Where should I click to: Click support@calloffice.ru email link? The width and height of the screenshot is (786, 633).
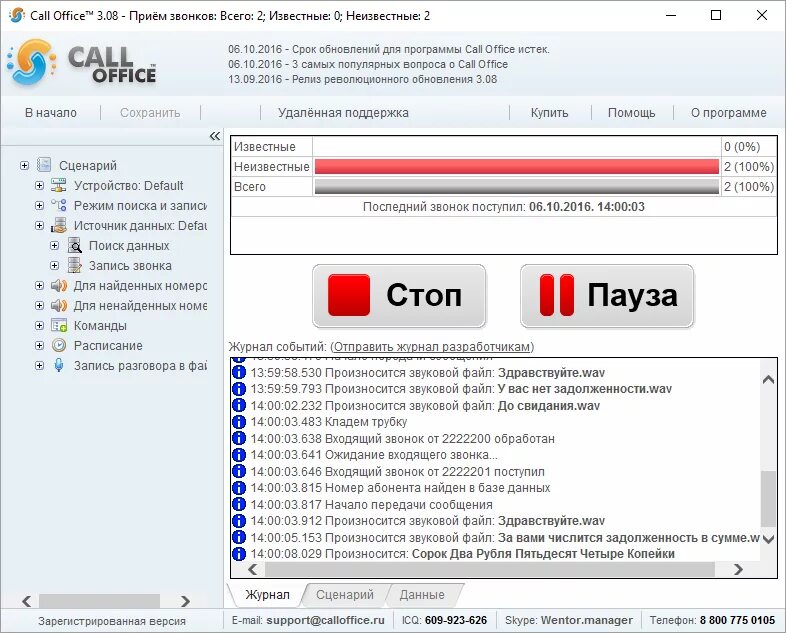pos(325,620)
